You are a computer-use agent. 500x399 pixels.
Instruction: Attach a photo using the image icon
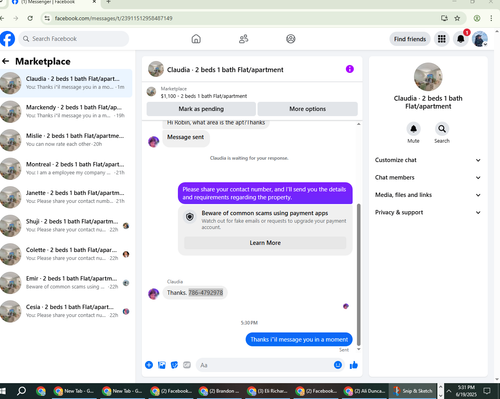coord(162,365)
